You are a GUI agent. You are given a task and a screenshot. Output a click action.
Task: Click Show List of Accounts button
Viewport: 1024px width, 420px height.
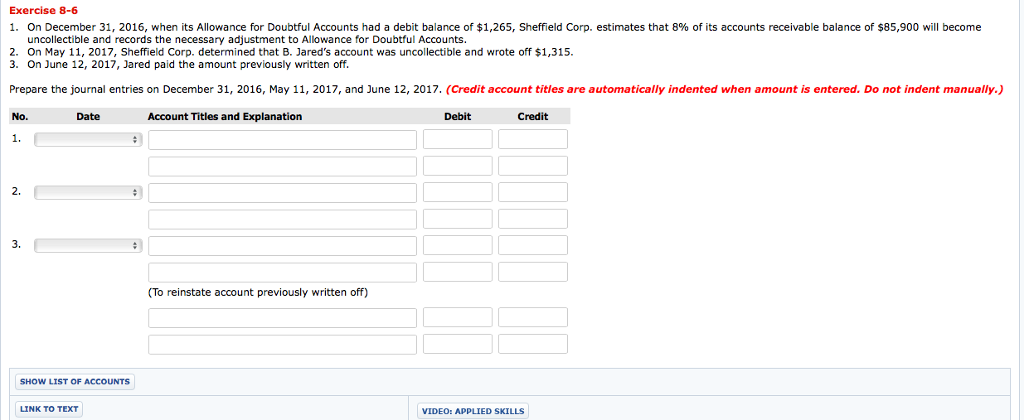75,381
